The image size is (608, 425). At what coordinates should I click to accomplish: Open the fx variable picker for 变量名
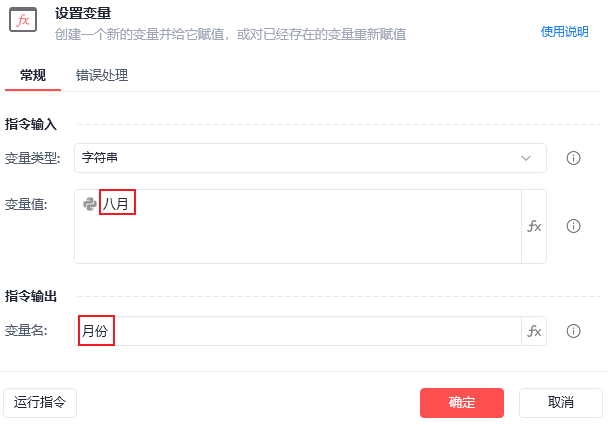tap(534, 331)
